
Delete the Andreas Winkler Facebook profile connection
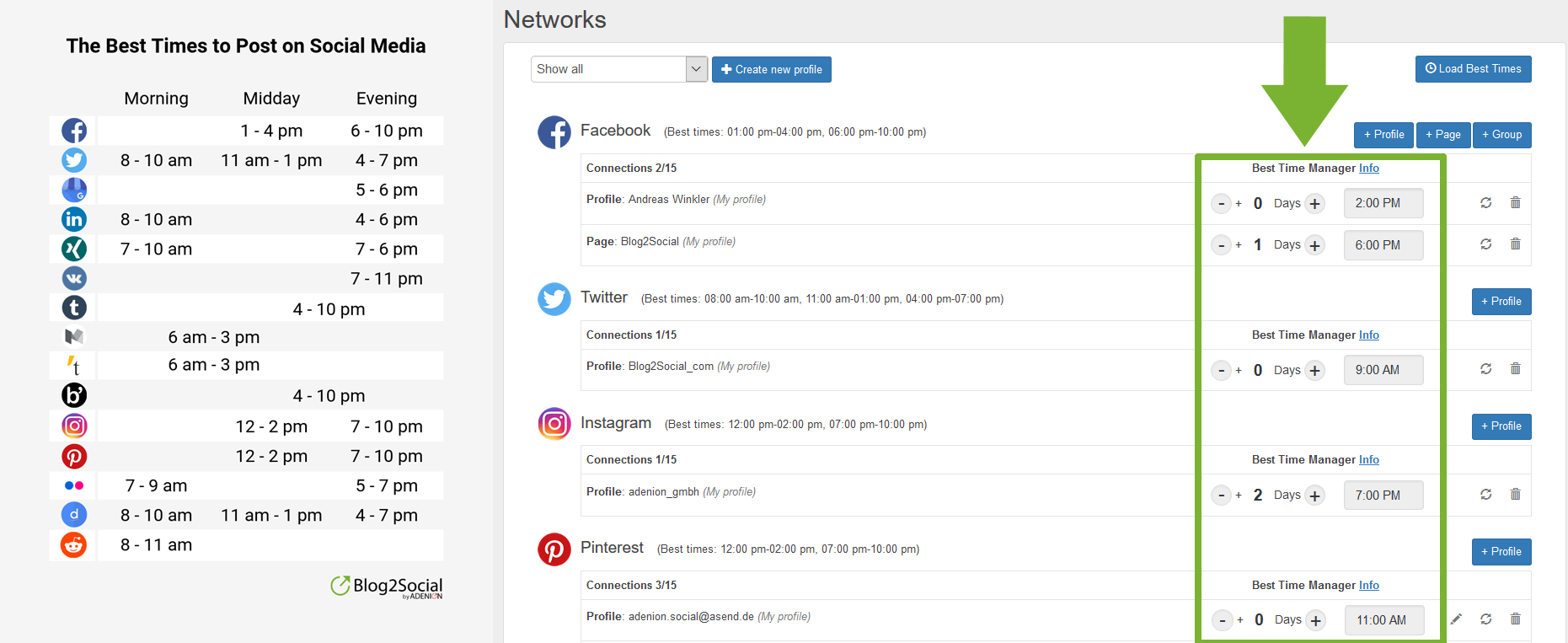[1516, 202]
